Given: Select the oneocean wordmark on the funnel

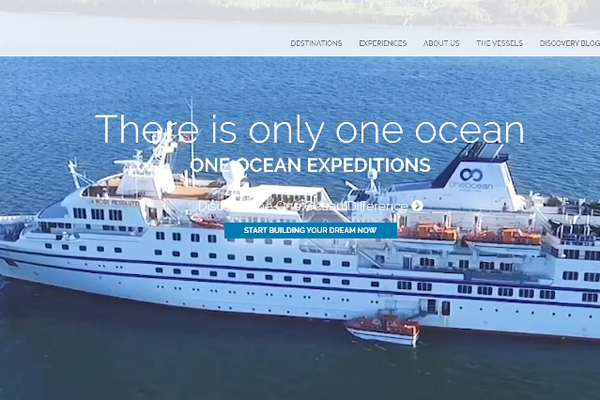Looking at the screenshot, I should [470, 185].
